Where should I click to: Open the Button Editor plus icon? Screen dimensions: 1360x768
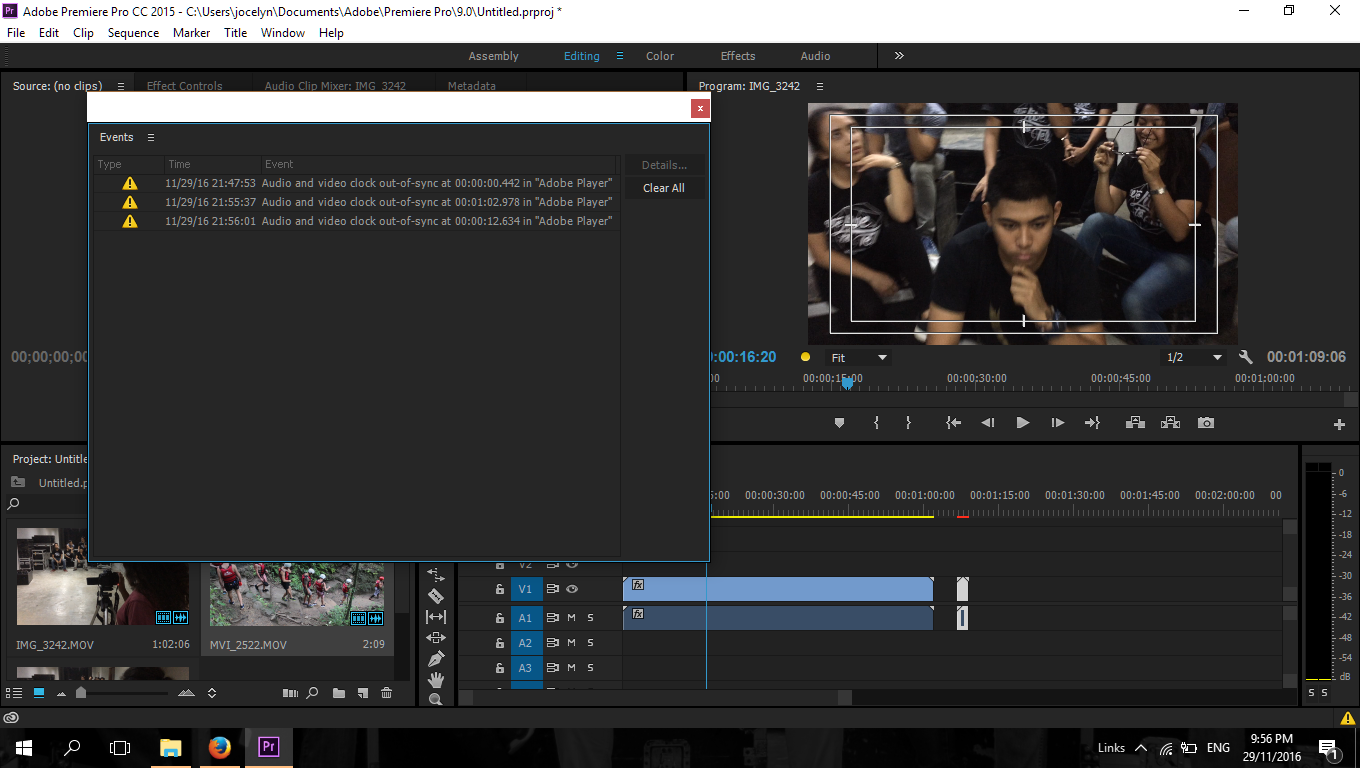tap(1339, 424)
